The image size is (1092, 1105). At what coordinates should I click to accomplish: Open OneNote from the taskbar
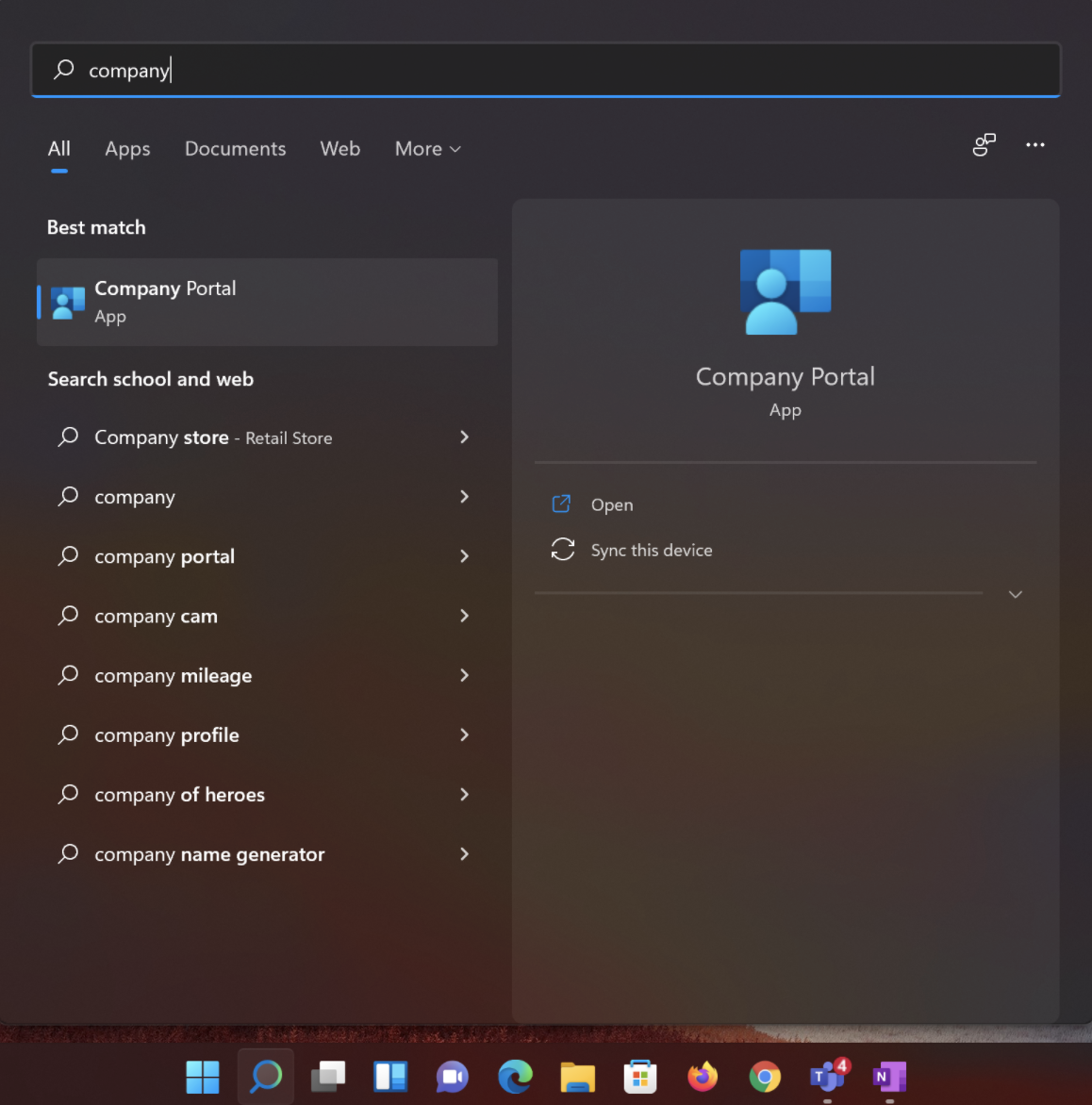tap(888, 1076)
